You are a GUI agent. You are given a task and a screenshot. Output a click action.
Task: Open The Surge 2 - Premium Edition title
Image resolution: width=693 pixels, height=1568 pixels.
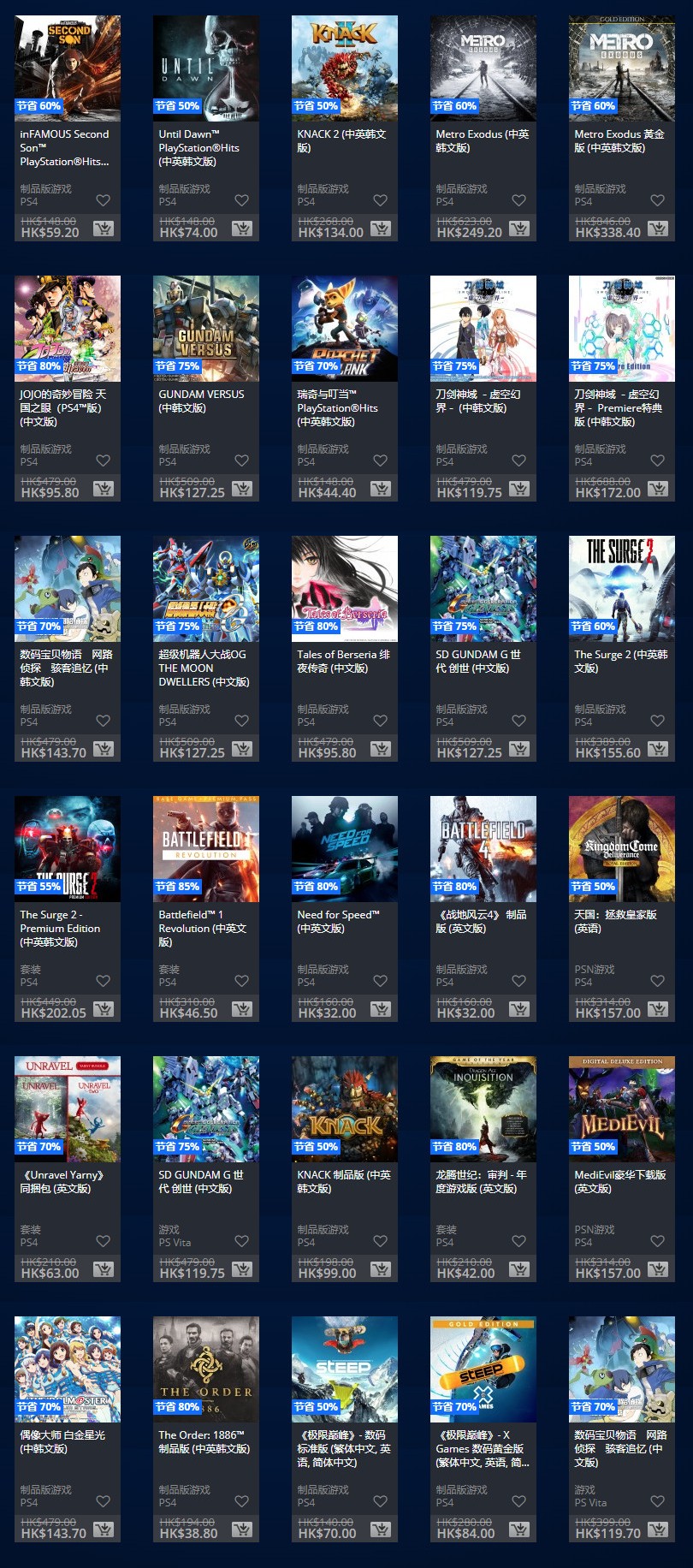60,929
